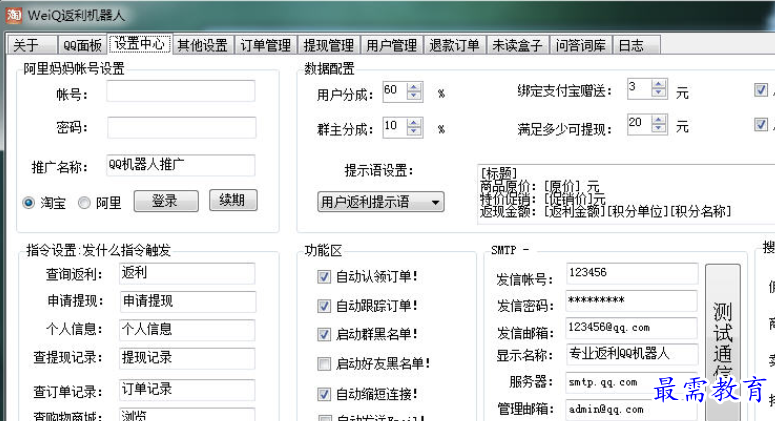The width and height of the screenshot is (775, 421).
Task: Select the 阿里 radio button
Action: (x=85, y=203)
